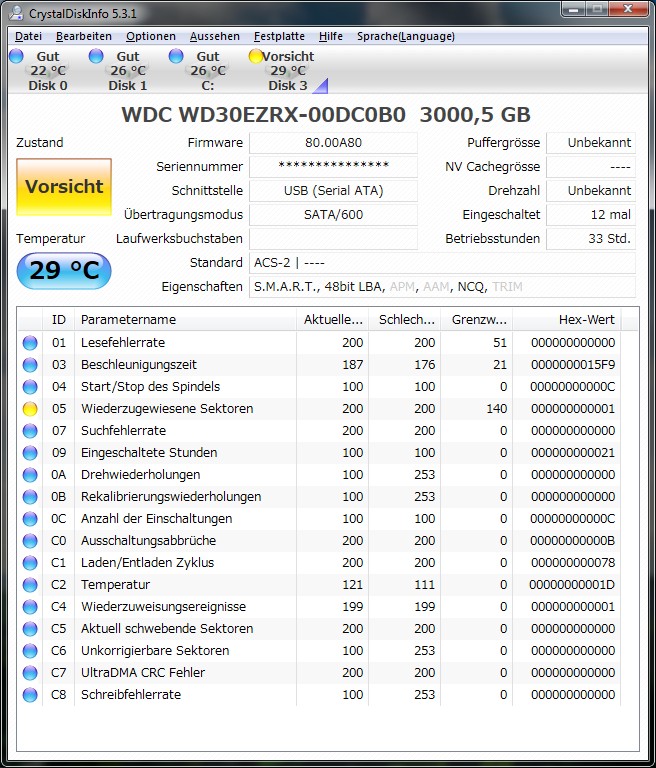This screenshot has width=656, height=768.
Task: Click status icon for Ausschaltungsabbrüche
Action: point(30,541)
